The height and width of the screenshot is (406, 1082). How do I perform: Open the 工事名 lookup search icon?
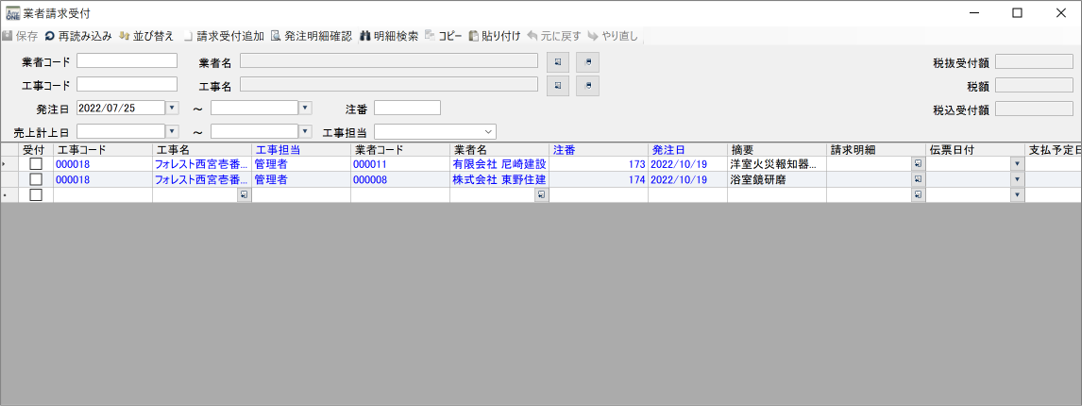click(x=558, y=86)
